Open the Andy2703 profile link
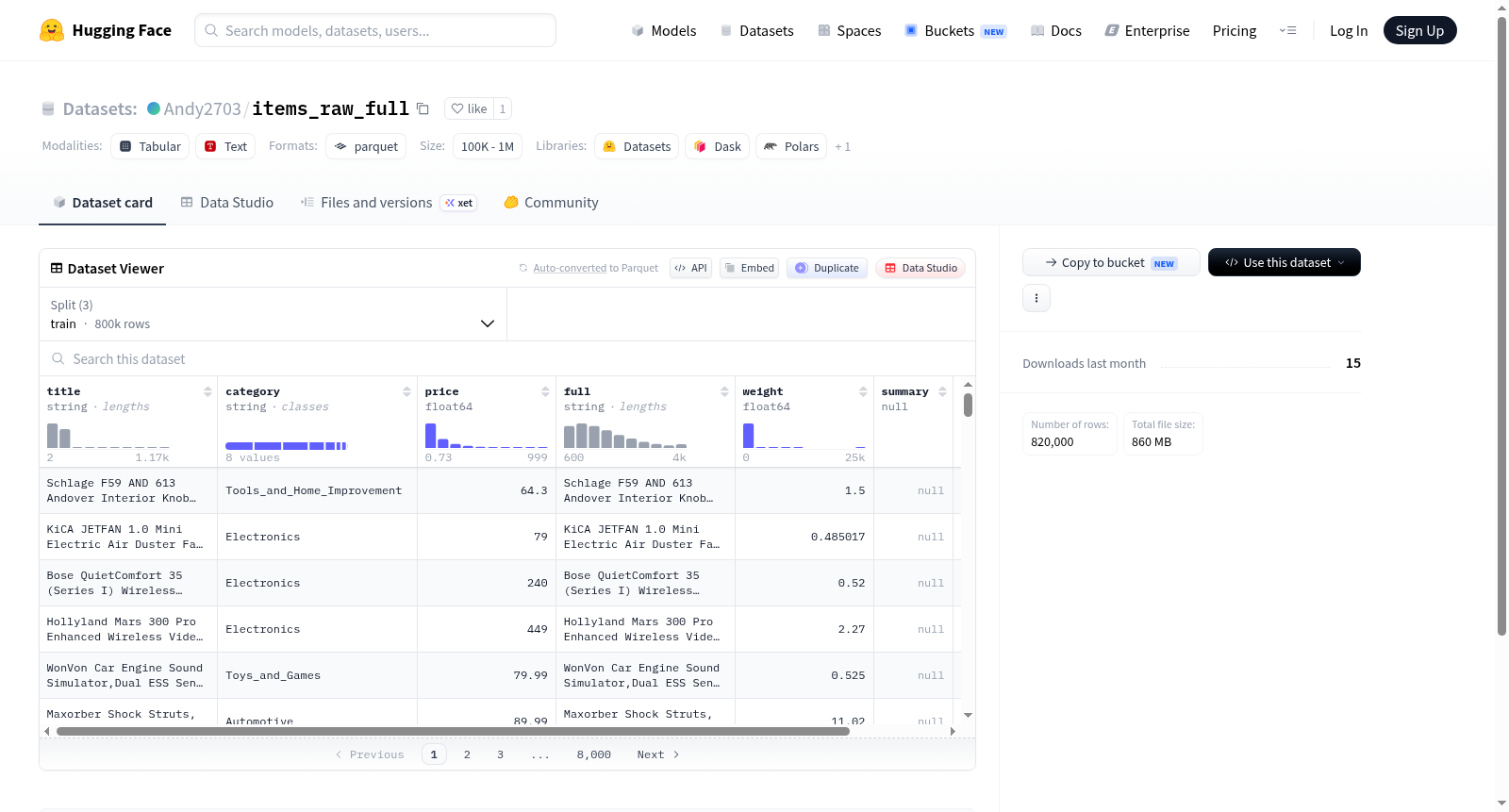 point(202,108)
